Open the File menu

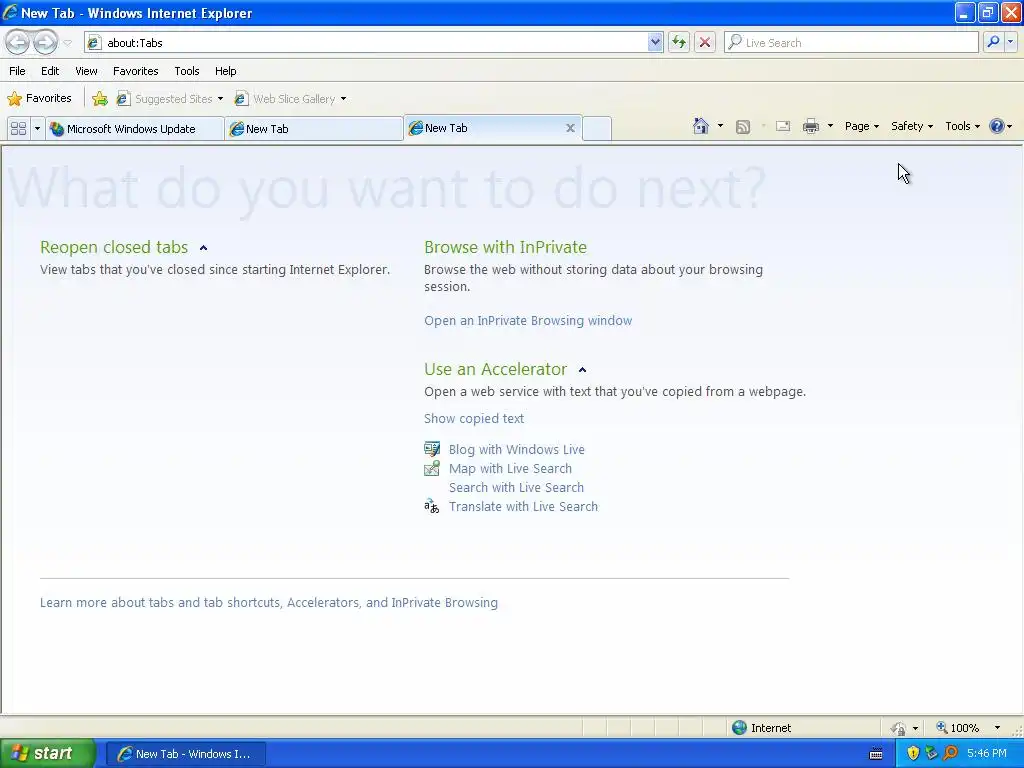point(18,71)
